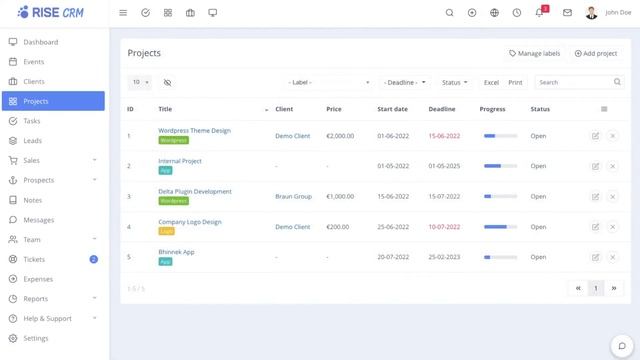
Task: Delete the Bhinnek App project
Action: (x=613, y=257)
